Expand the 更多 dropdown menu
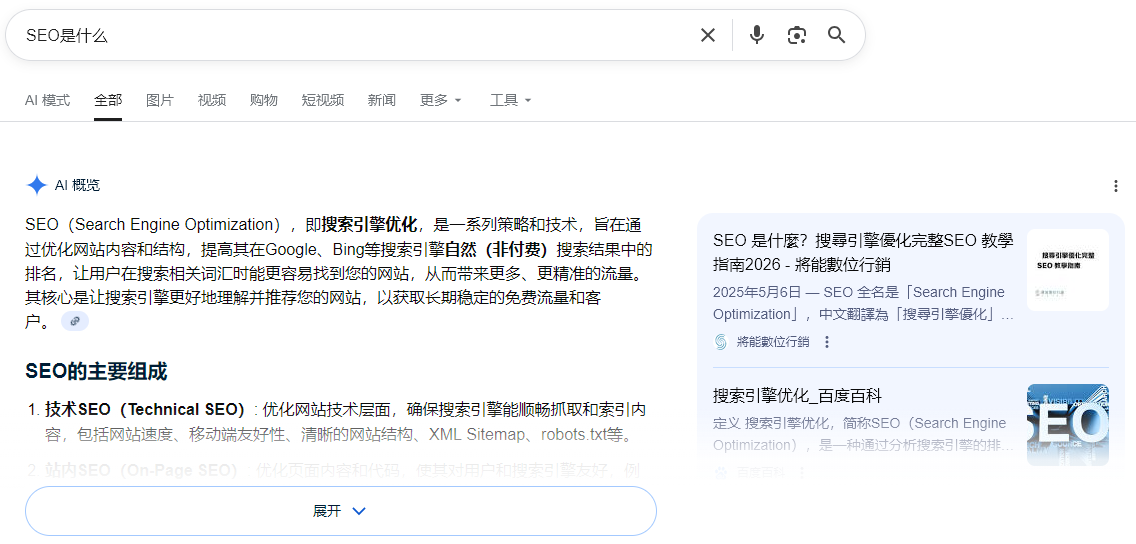 (x=441, y=100)
